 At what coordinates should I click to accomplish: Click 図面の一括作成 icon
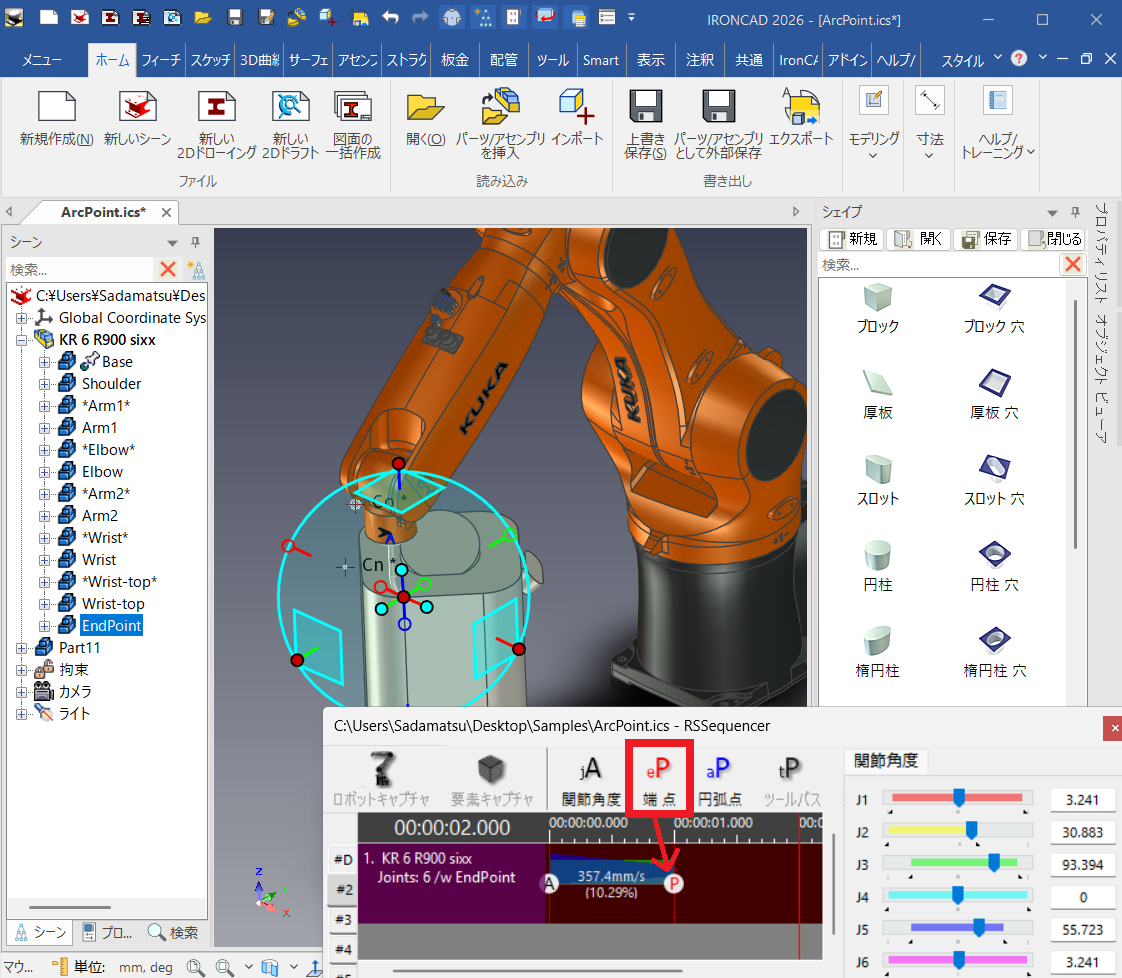tap(353, 124)
